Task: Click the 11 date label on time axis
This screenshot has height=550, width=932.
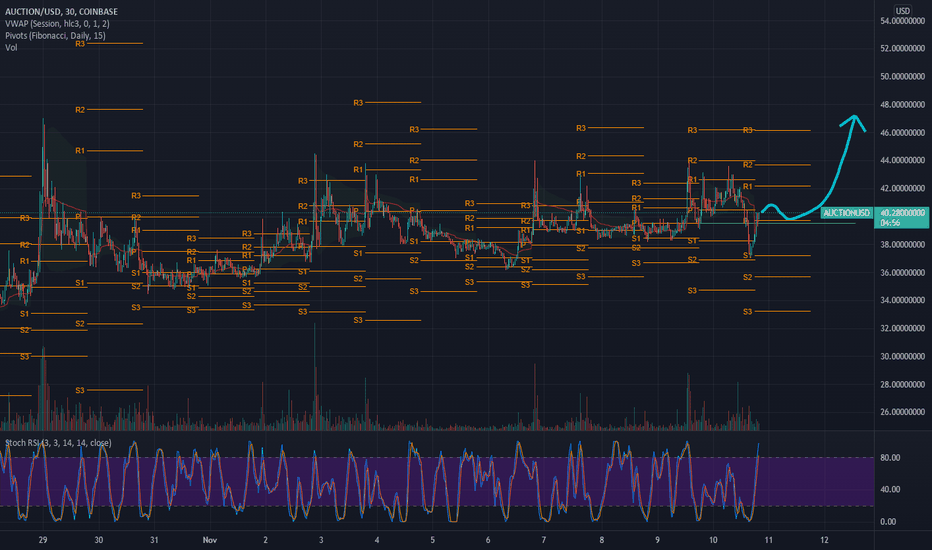Action: pyautogui.click(x=769, y=540)
